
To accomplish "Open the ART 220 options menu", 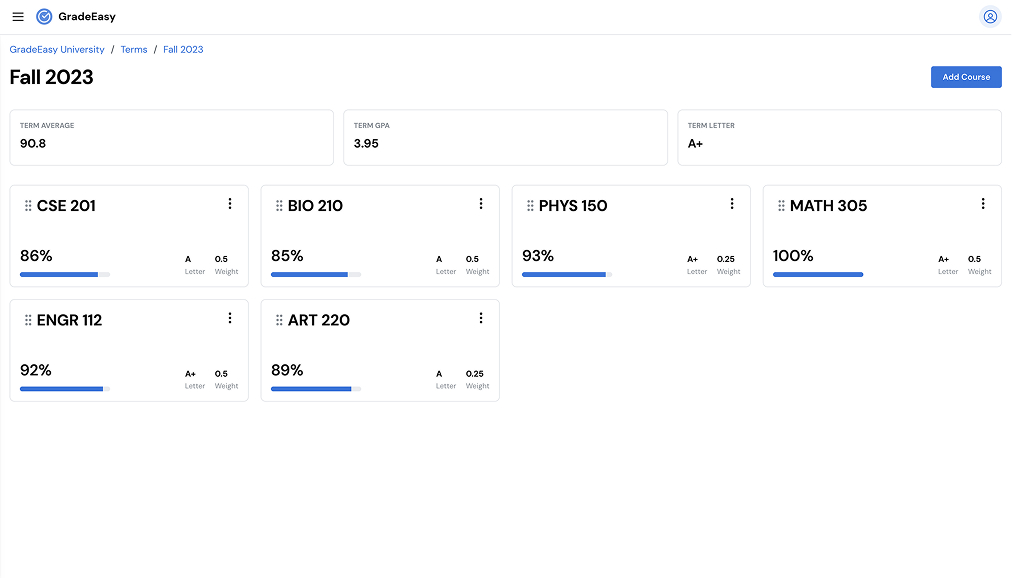I will pyautogui.click(x=481, y=317).
